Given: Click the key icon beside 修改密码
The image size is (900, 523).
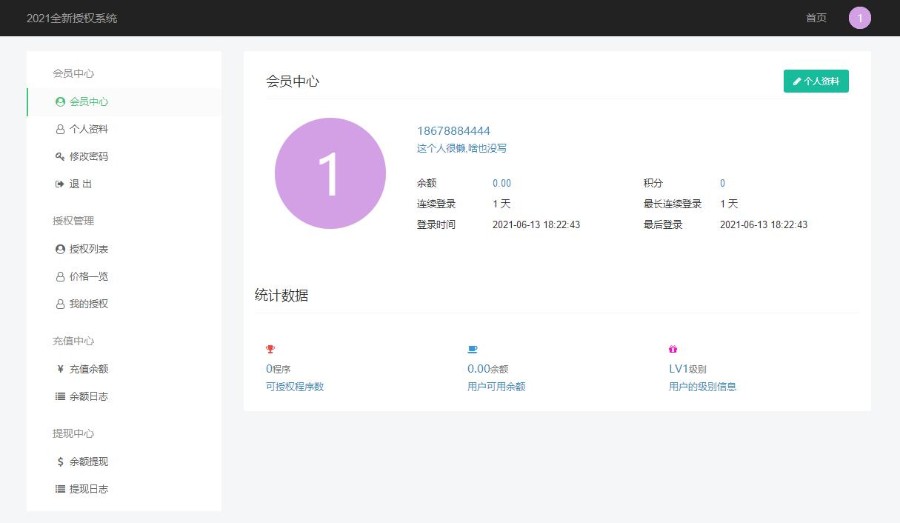Looking at the screenshot, I should pos(60,157).
